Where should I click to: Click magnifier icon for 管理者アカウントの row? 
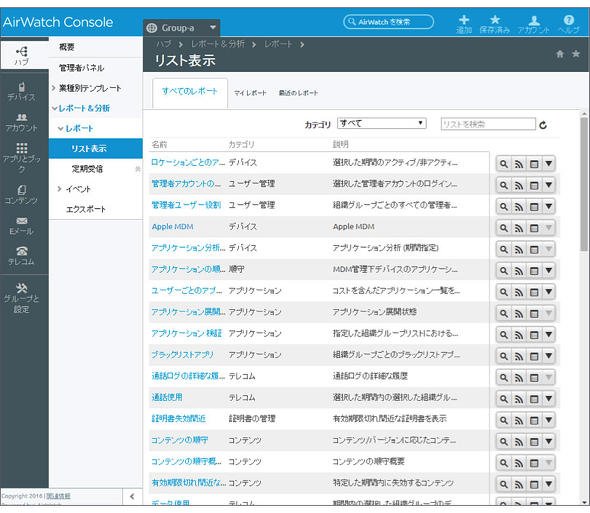tap(503, 185)
